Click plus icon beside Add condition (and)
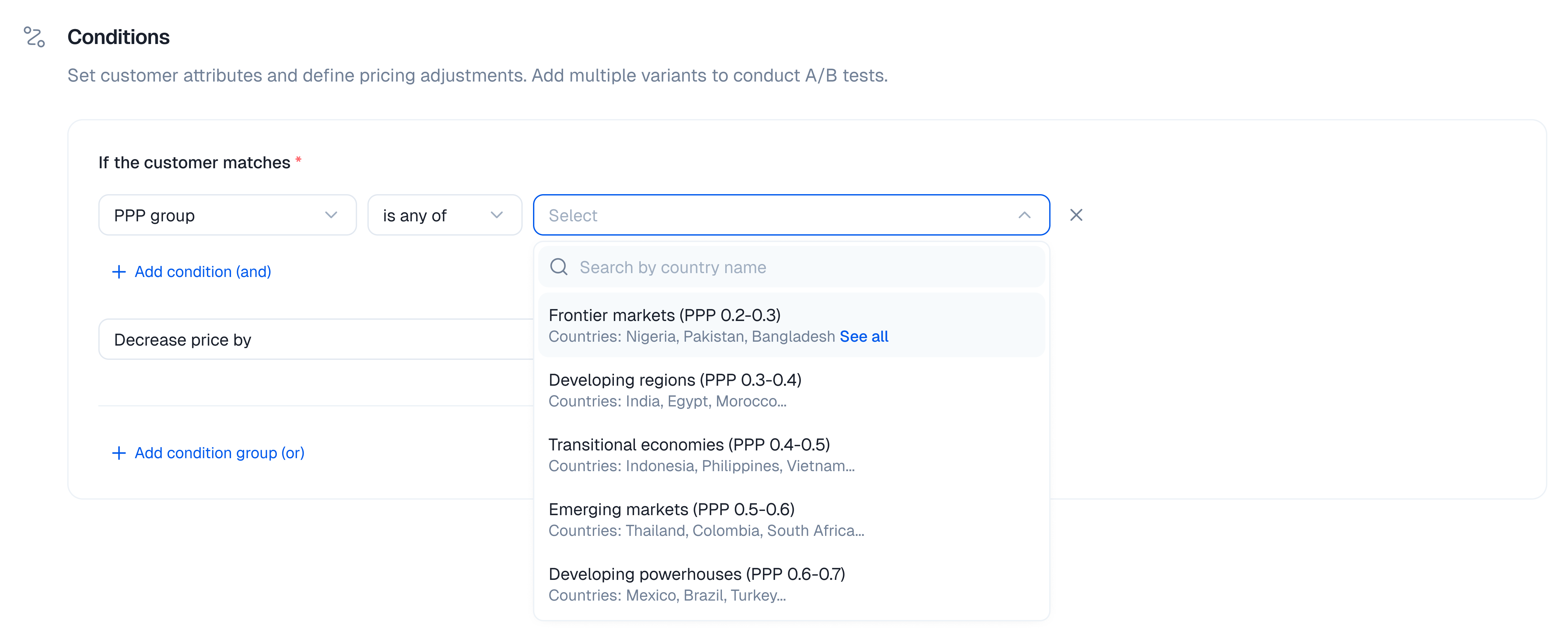Screen dimensions: 1568x642 click(119, 272)
